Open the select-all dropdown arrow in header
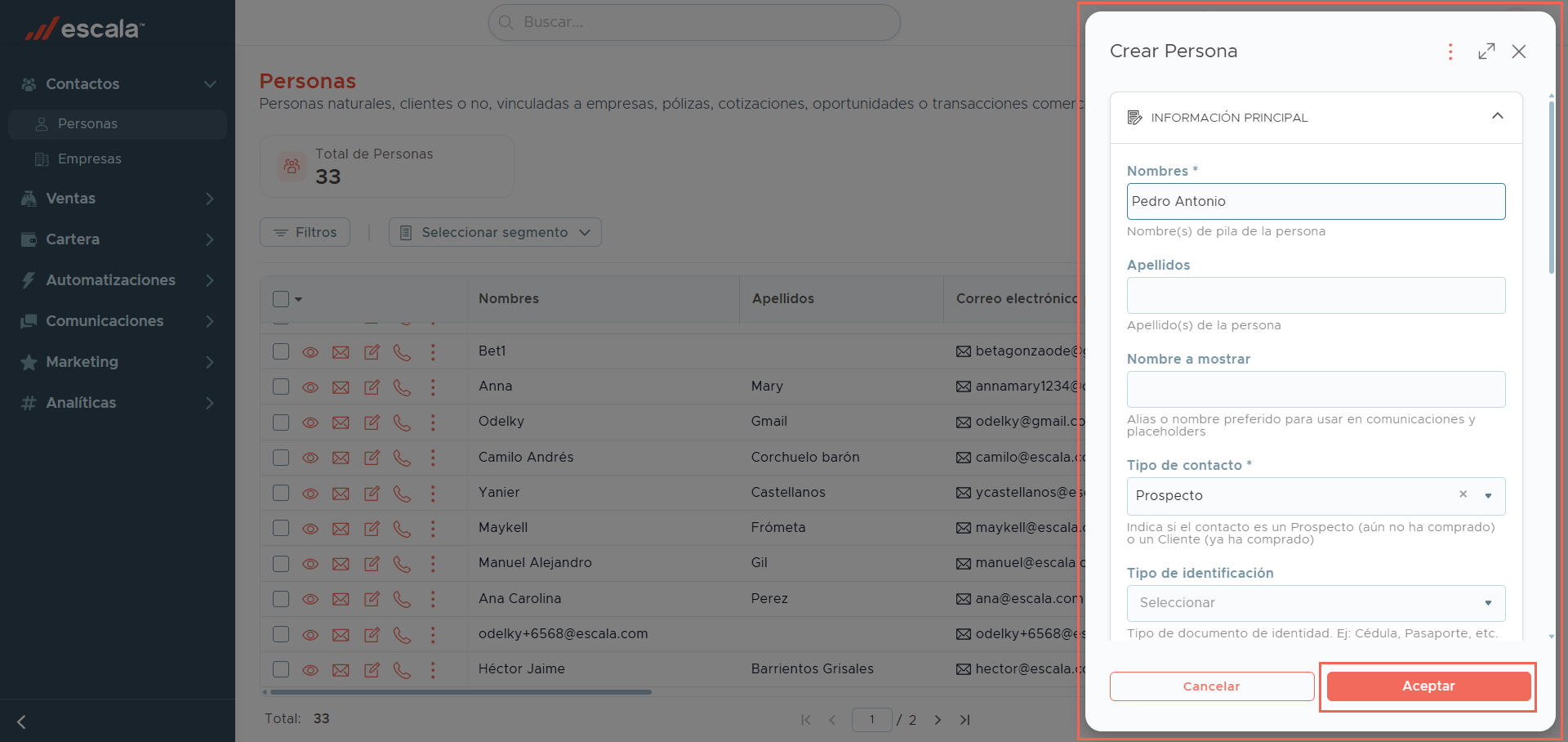Viewport: 1568px width, 742px height. click(299, 299)
